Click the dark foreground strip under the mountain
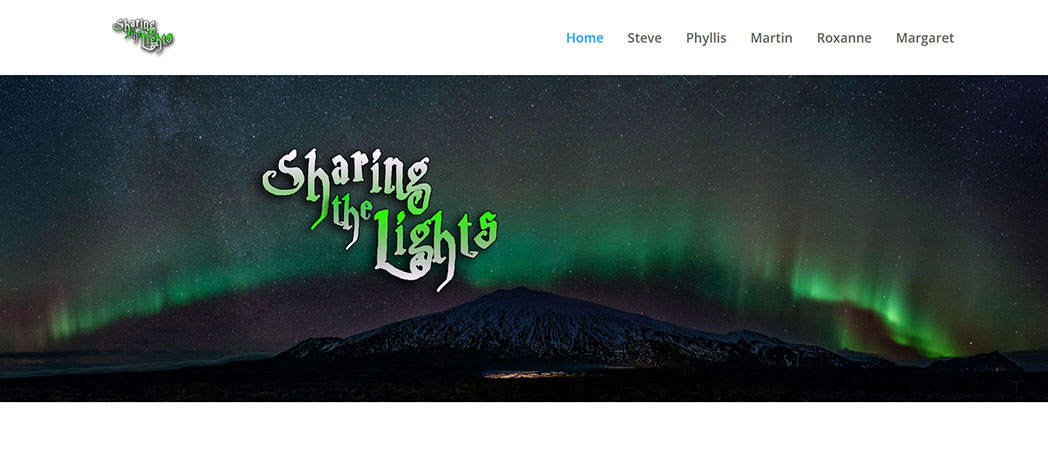This screenshot has width=1048, height=457. (x=524, y=390)
